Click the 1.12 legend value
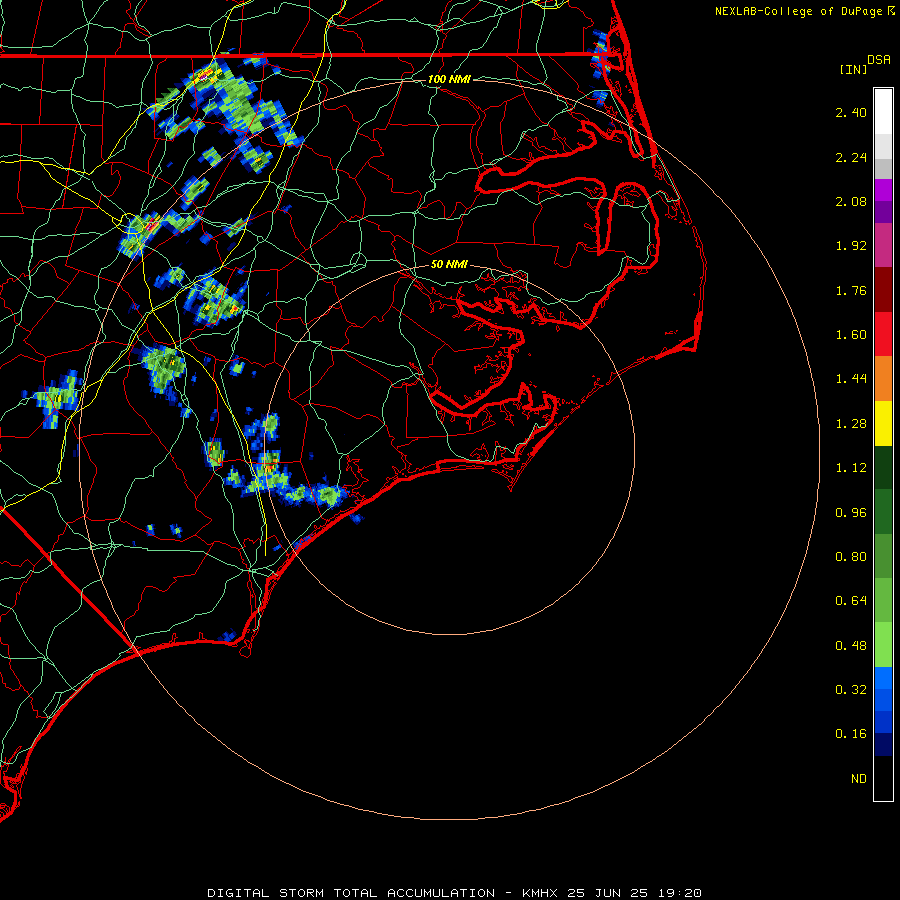The height and width of the screenshot is (900, 900). click(851, 468)
